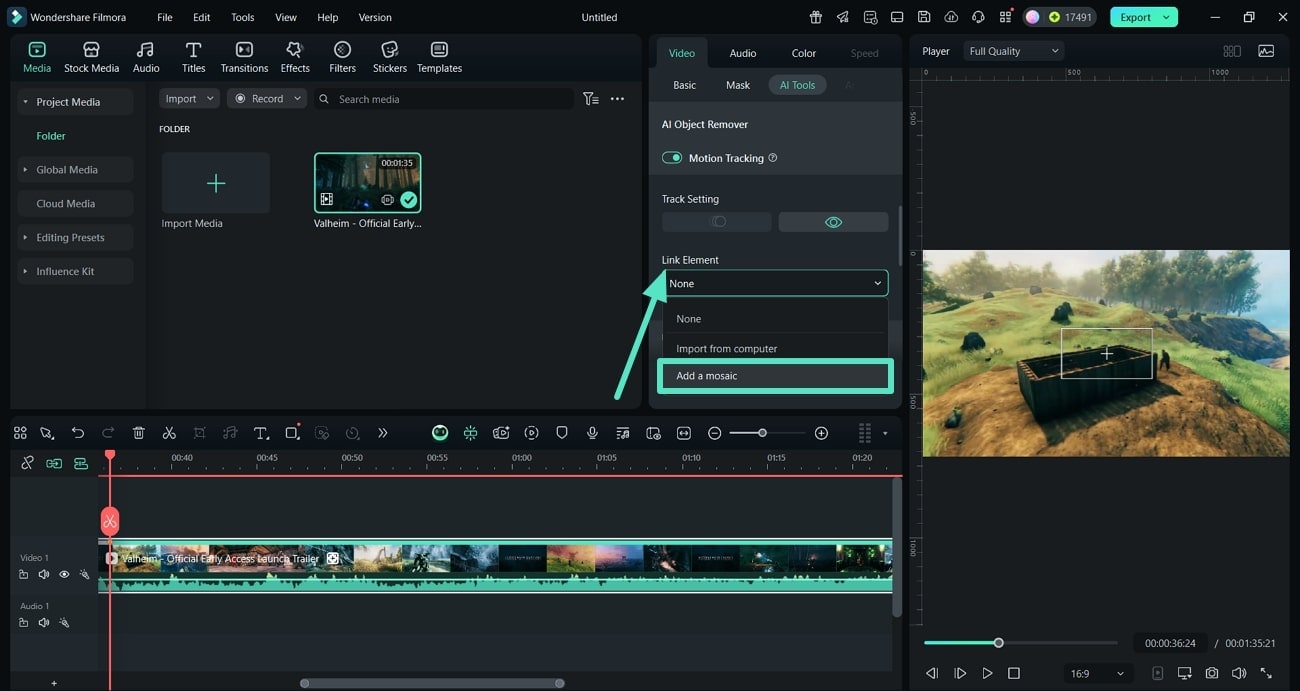Add a marker with shield icon
Screen dimensions: 1300x691
tap(562, 433)
